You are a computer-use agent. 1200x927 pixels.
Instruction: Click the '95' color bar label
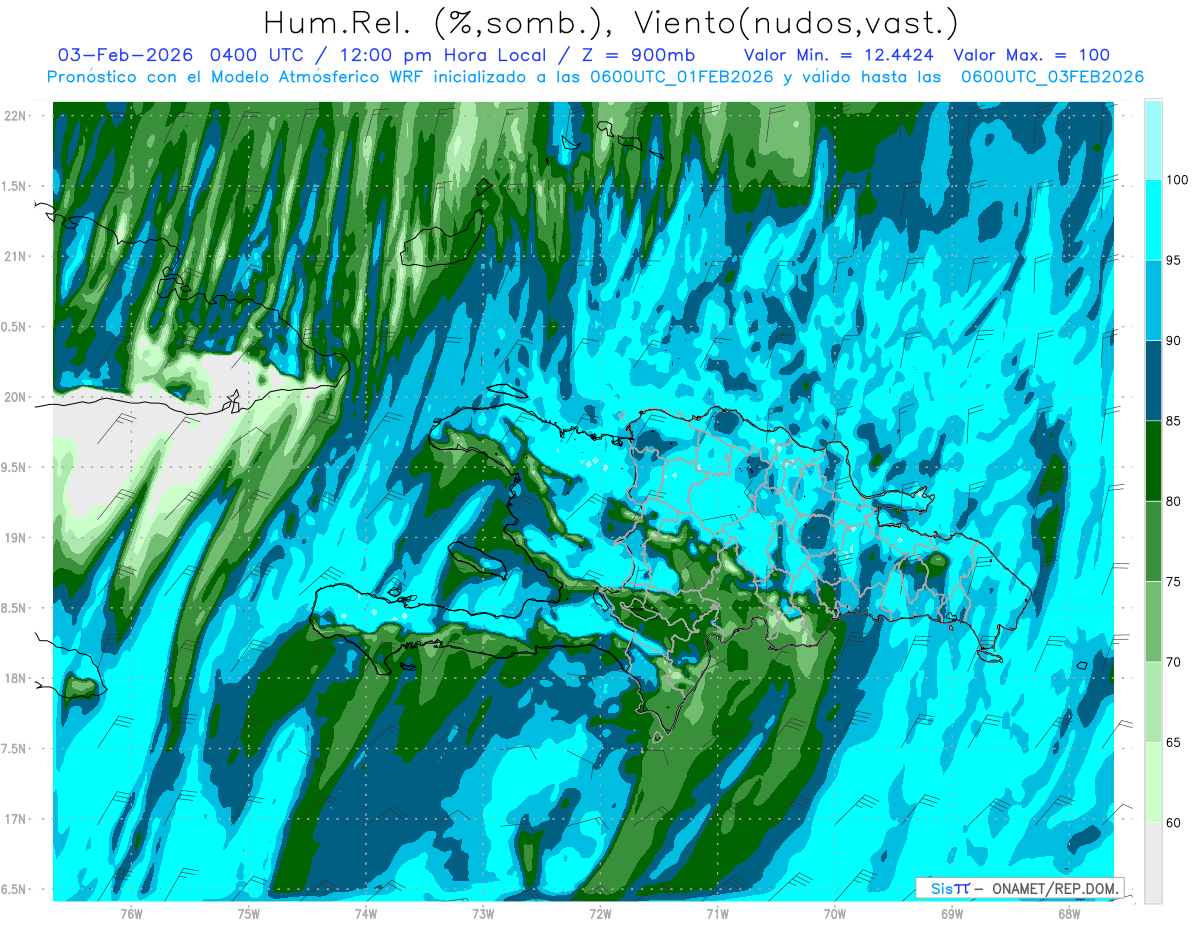pos(1175,261)
